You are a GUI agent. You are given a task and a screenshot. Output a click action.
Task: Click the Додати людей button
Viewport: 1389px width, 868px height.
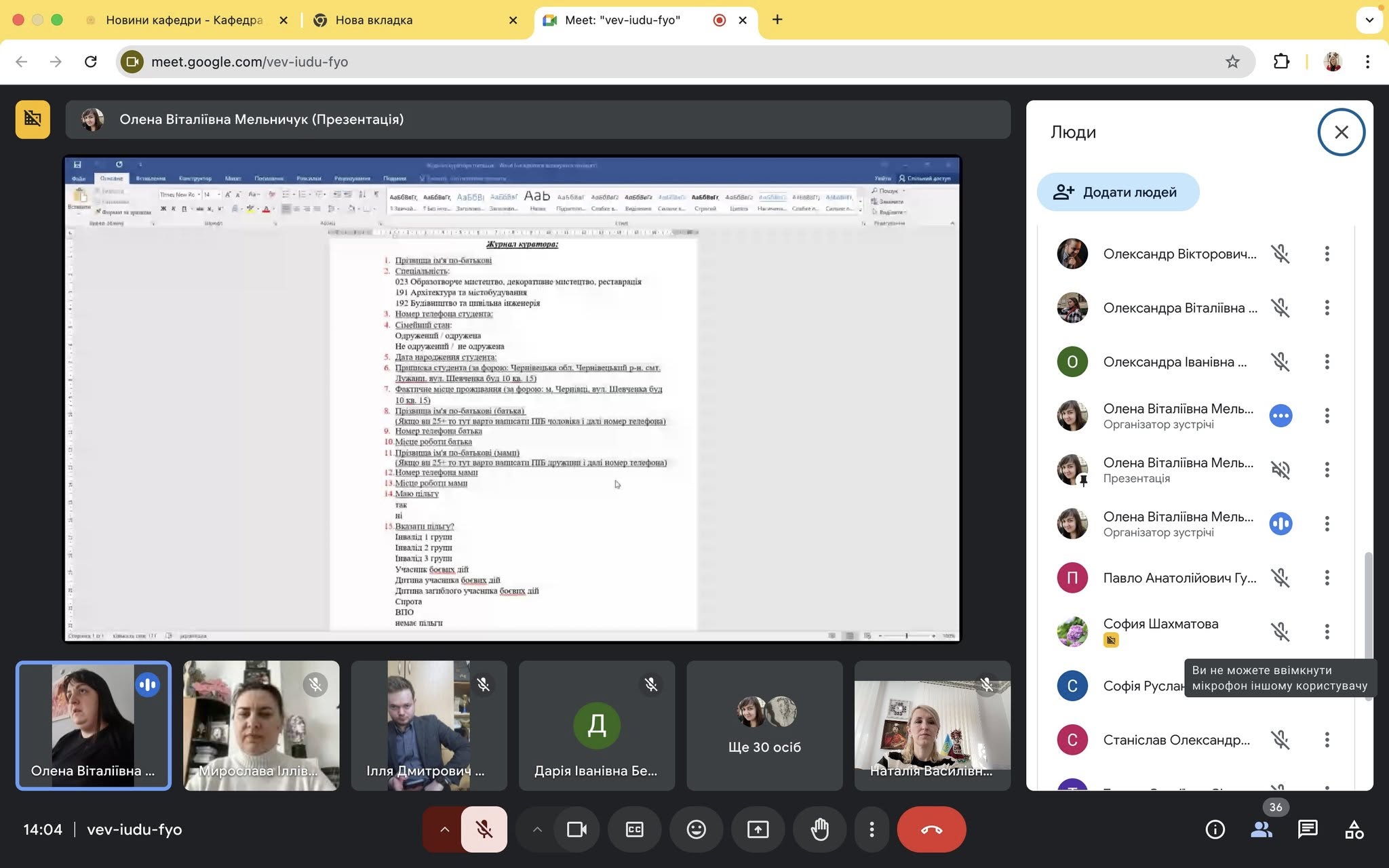pyautogui.click(x=1118, y=192)
